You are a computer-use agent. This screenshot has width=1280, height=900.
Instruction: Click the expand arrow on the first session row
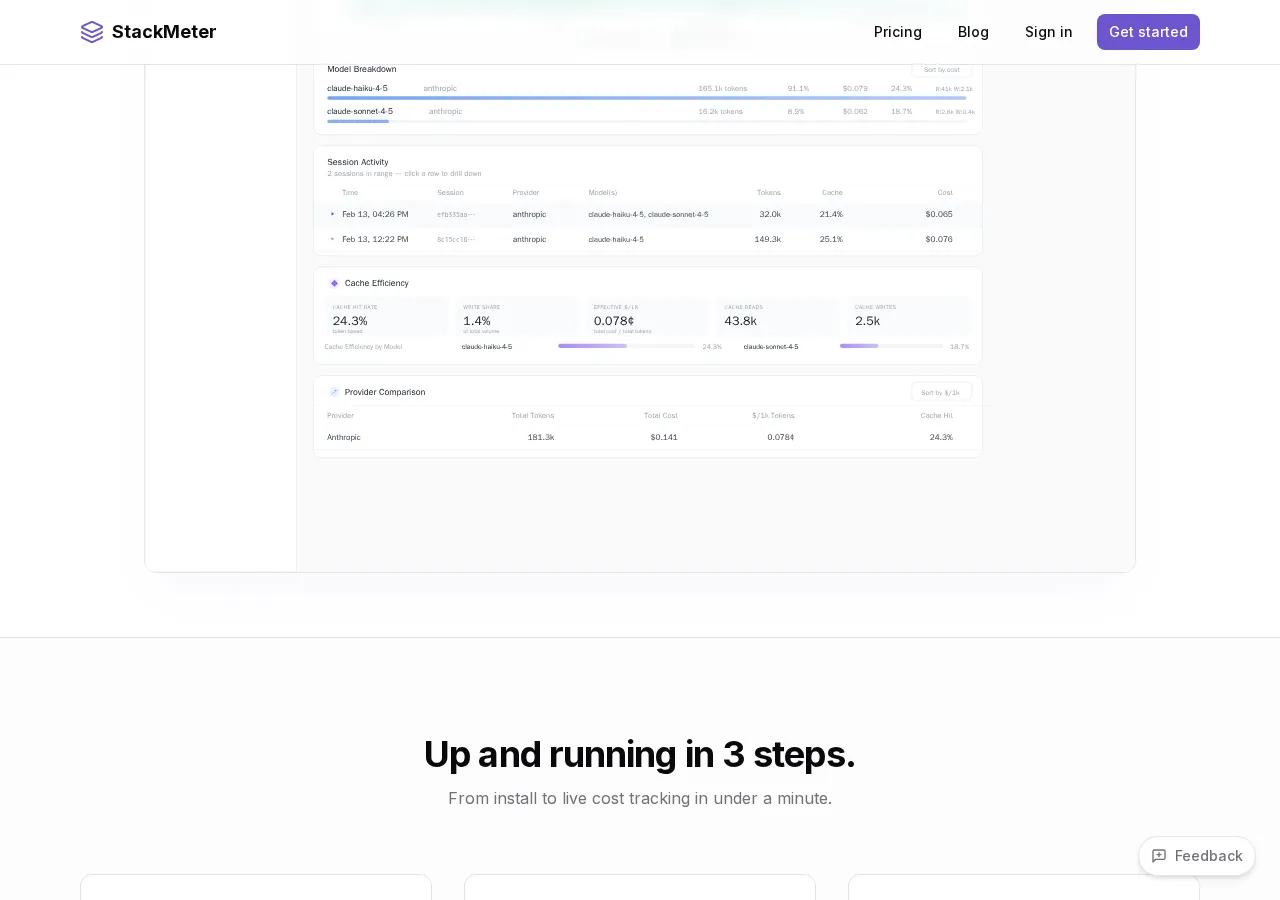point(332,214)
